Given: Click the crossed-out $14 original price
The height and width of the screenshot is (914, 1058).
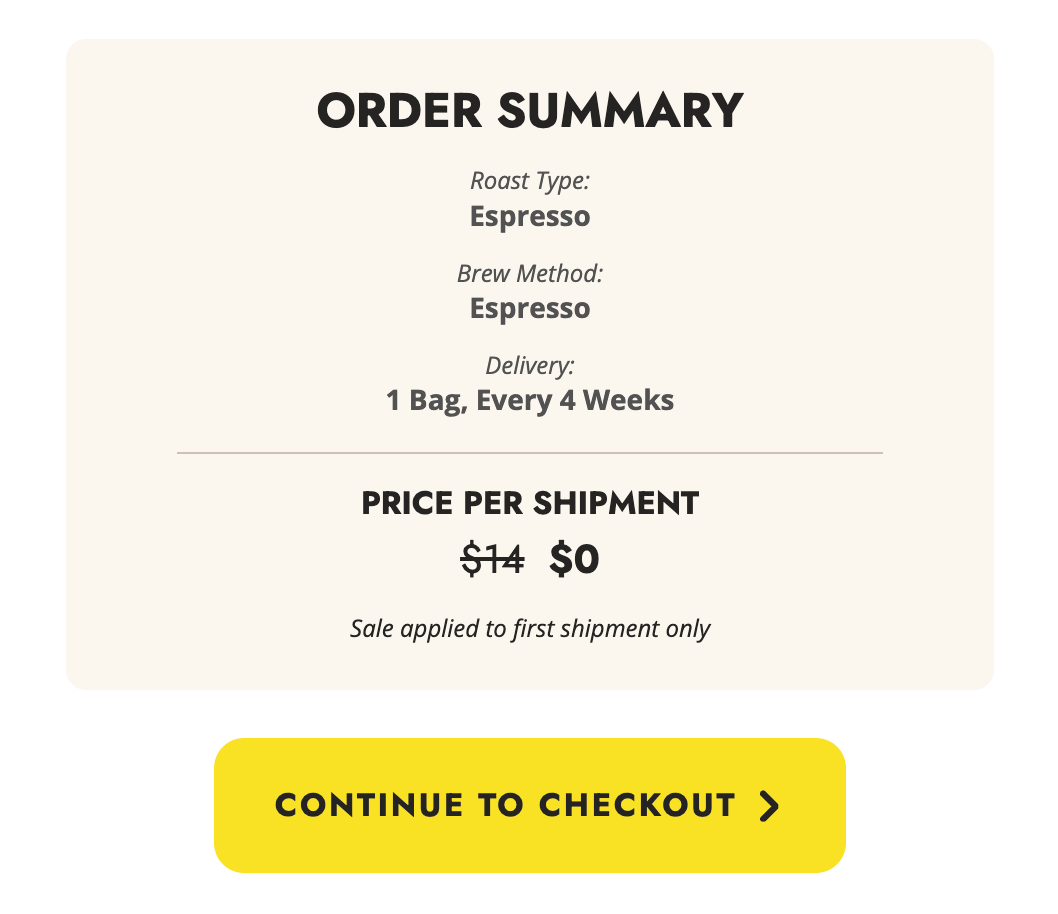Looking at the screenshot, I should point(492,560).
